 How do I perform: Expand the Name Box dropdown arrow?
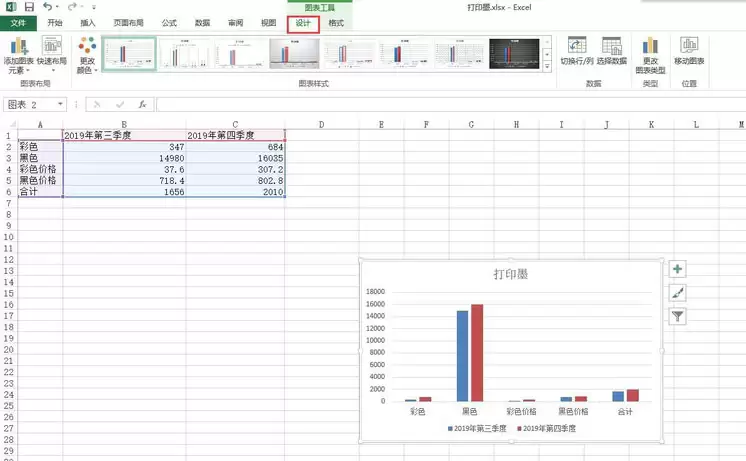(x=60, y=104)
